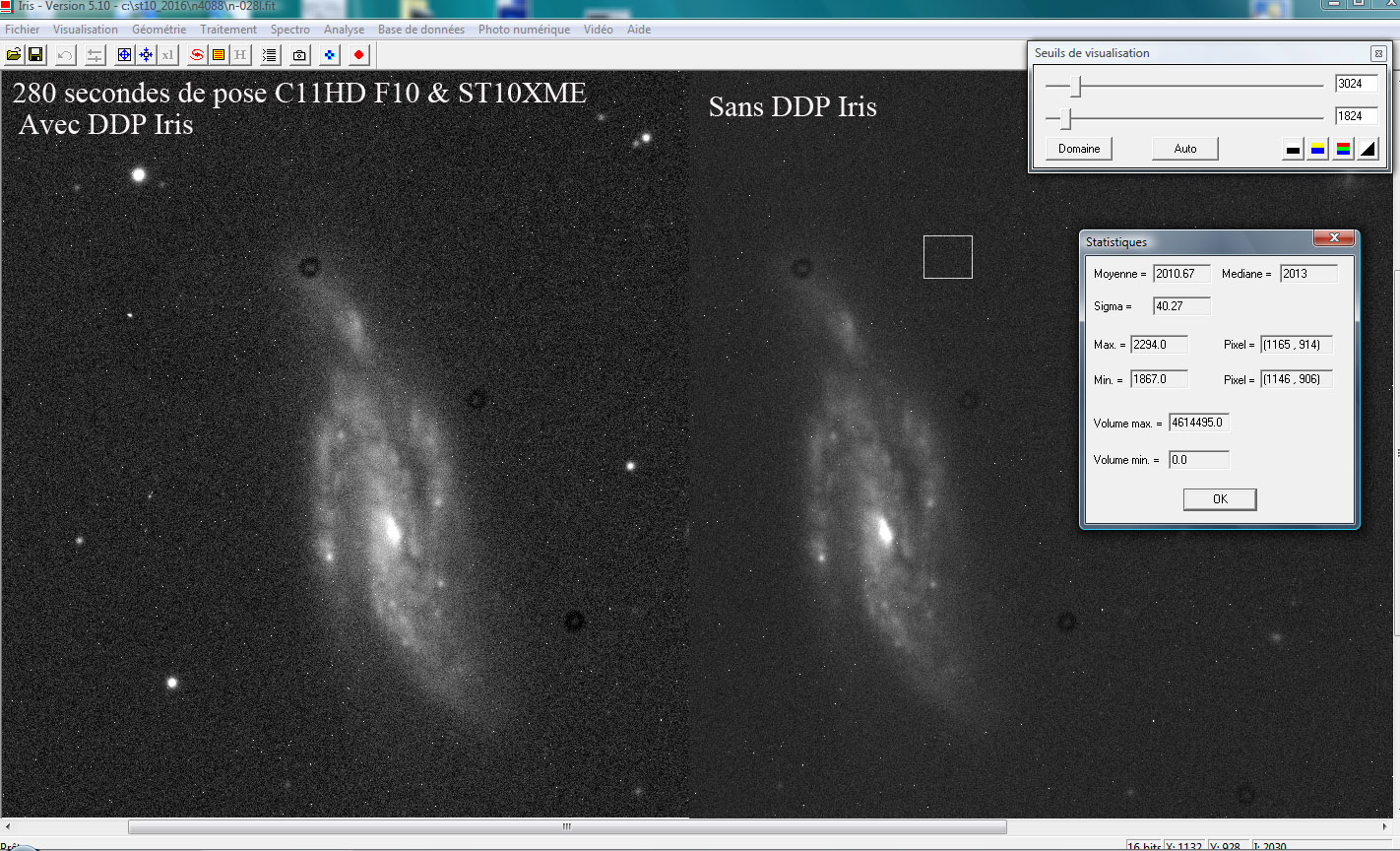Close the Statistiques dialog

(1334, 238)
